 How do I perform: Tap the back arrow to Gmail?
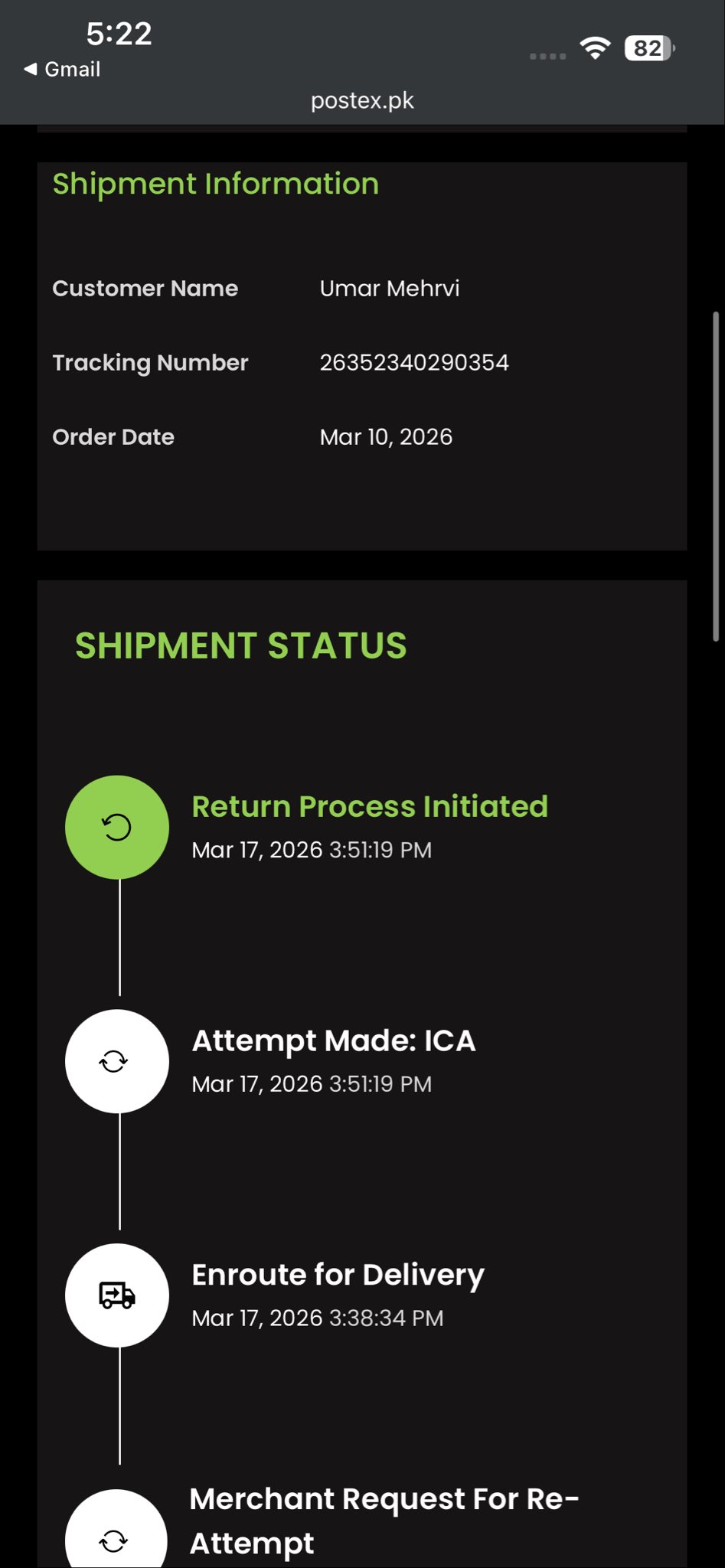click(x=31, y=69)
